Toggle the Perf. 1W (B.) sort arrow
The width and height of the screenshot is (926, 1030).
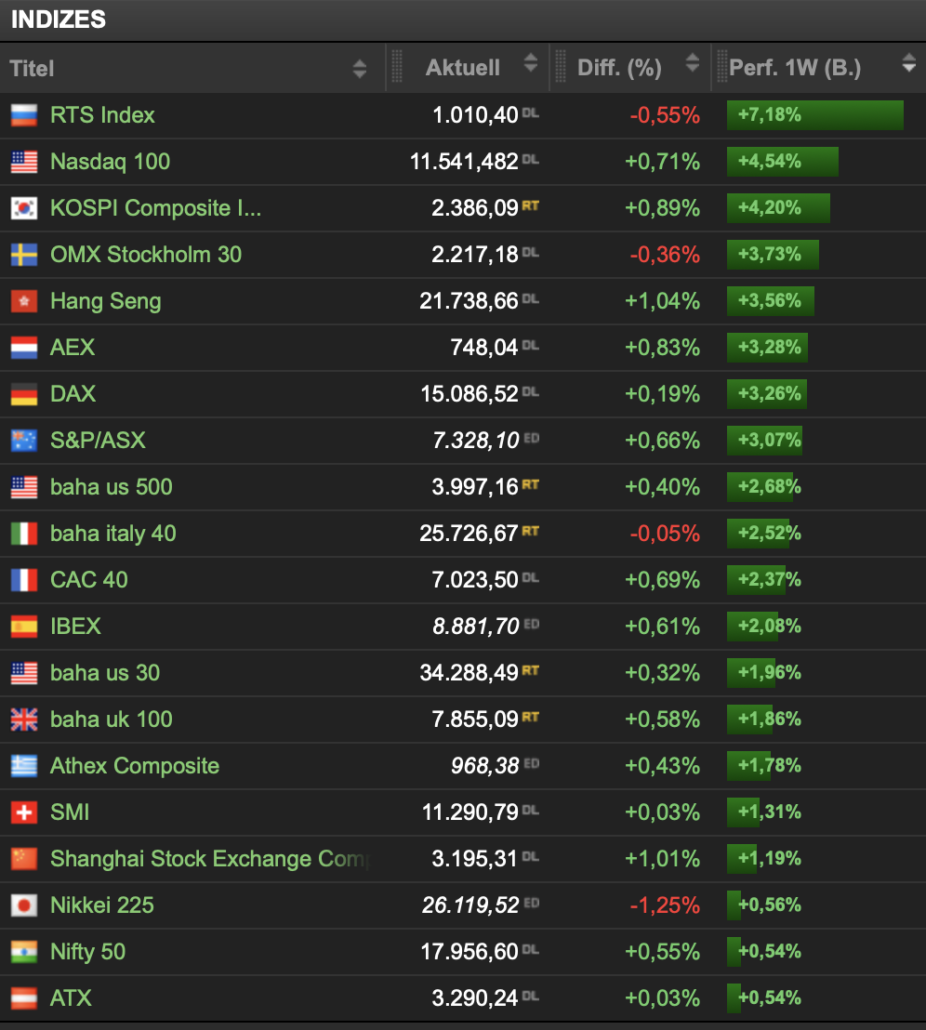tap(909, 63)
